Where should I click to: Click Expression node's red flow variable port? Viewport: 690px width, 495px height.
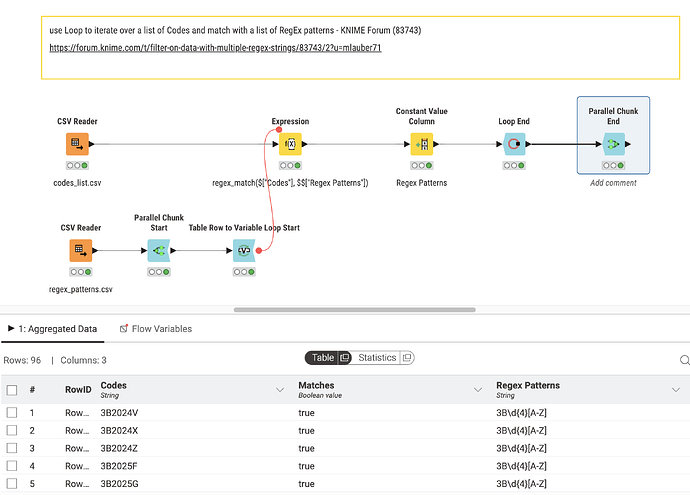click(279, 130)
